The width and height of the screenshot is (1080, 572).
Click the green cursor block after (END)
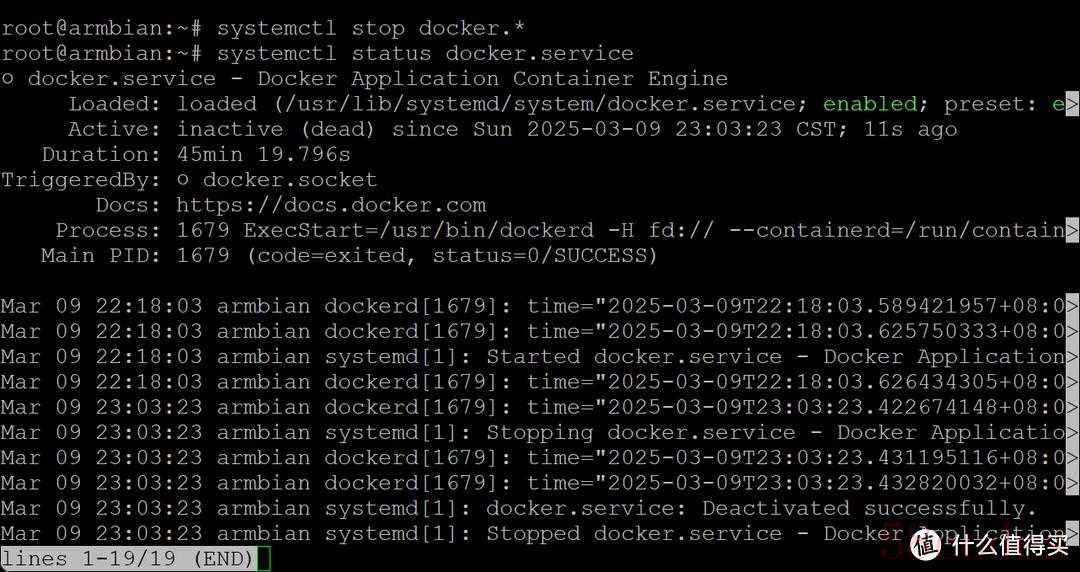tap(264, 558)
